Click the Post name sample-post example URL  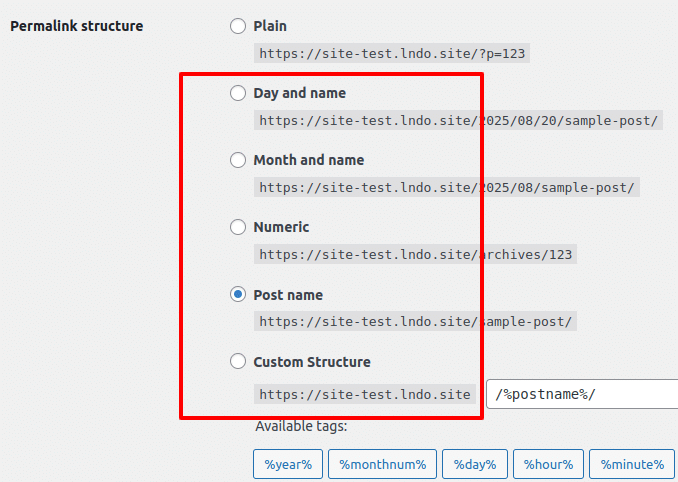[416, 322]
